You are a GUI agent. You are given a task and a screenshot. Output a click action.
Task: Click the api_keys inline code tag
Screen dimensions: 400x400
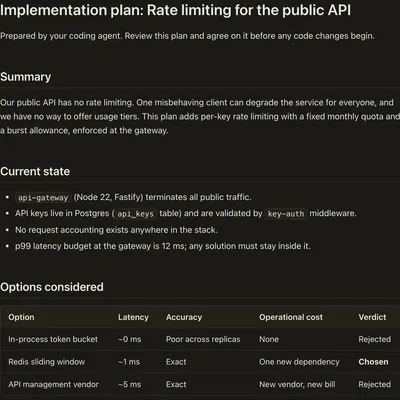pos(135,214)
